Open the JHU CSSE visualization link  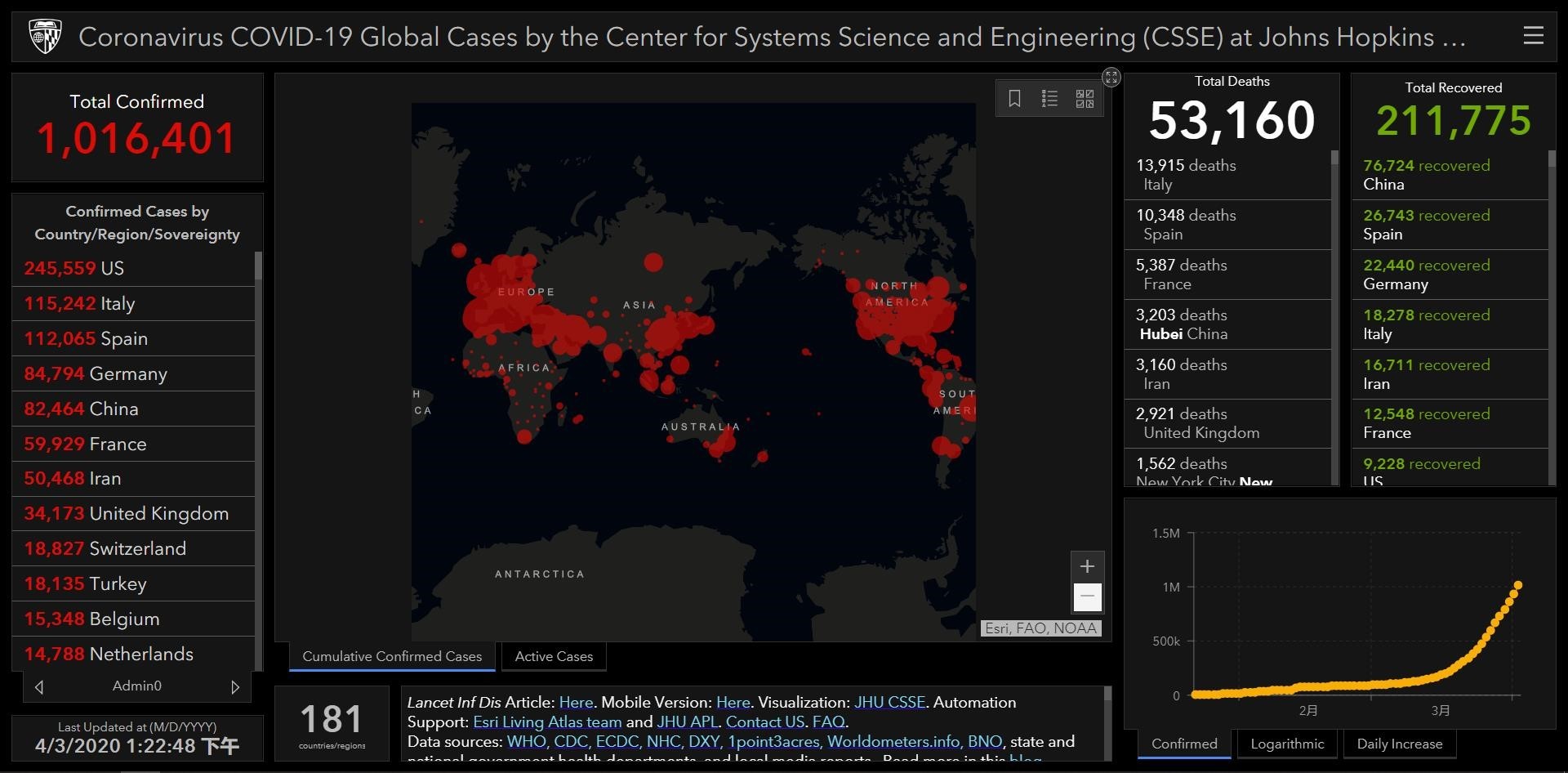[889, 702]
